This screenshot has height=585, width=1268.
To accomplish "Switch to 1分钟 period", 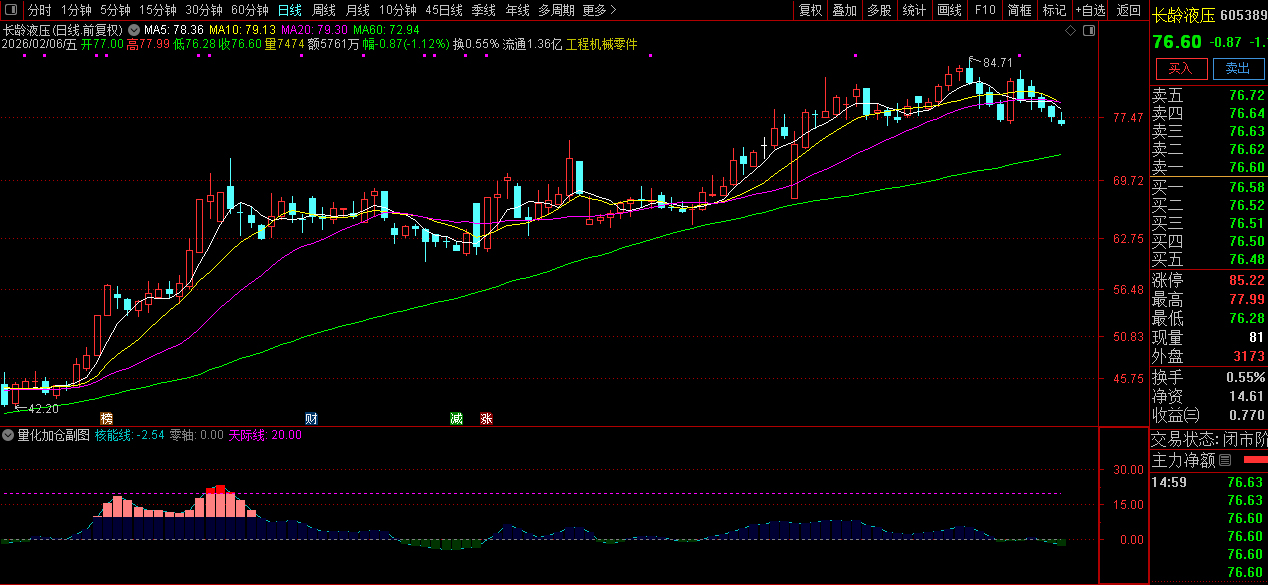I will [x=76, y=10].
